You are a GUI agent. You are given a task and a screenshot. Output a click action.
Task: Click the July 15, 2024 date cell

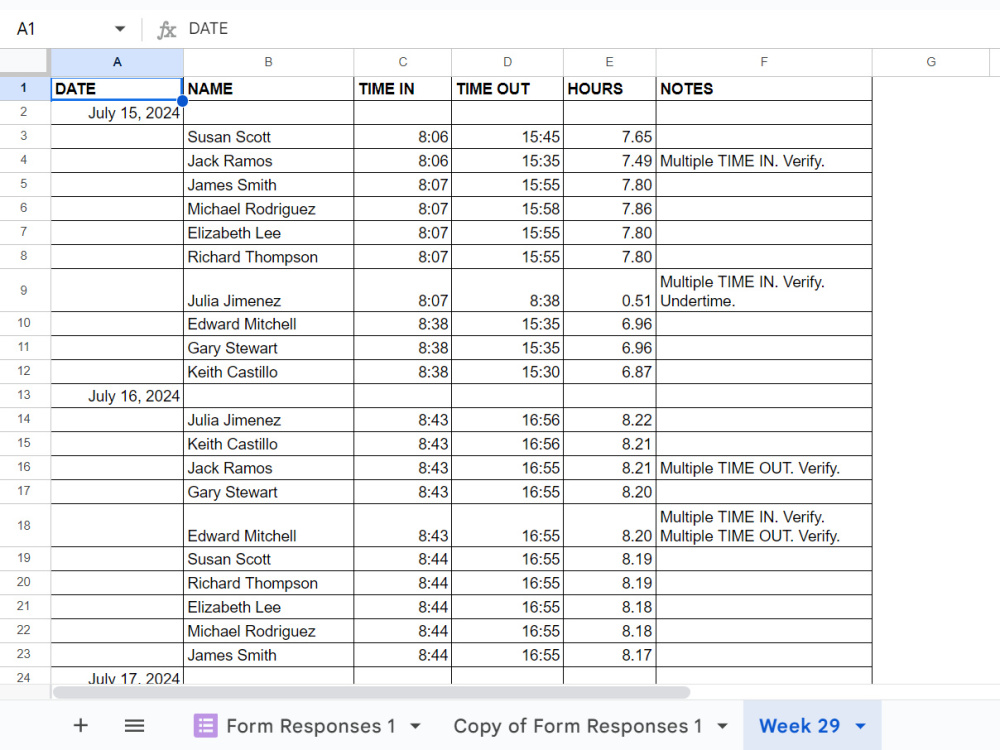click(117, 113)
